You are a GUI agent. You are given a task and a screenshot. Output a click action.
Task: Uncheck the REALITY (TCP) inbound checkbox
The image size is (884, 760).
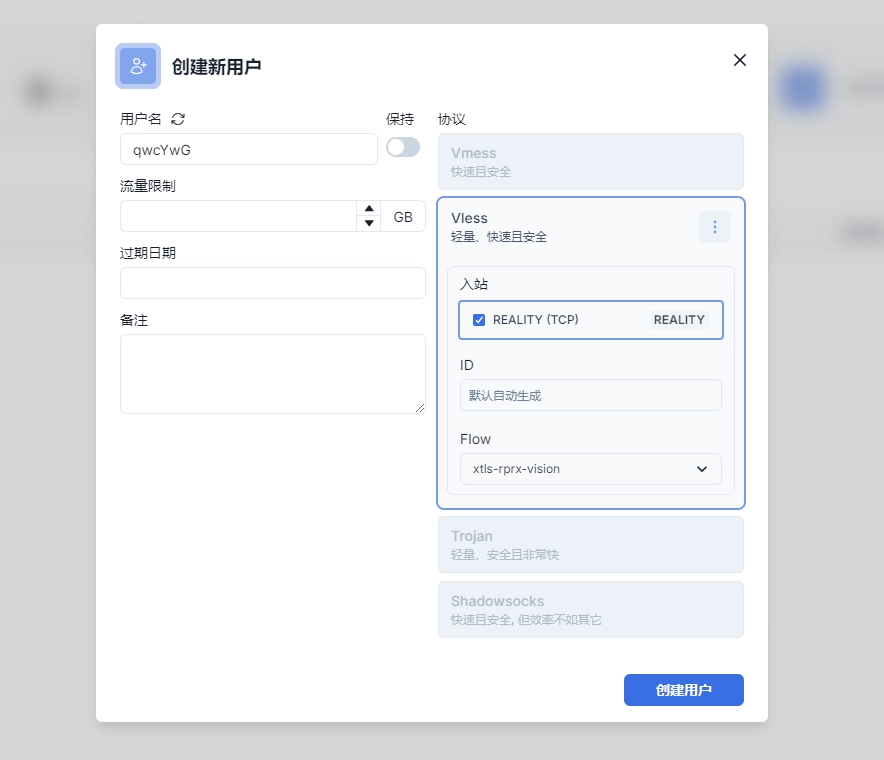(479, 320)
